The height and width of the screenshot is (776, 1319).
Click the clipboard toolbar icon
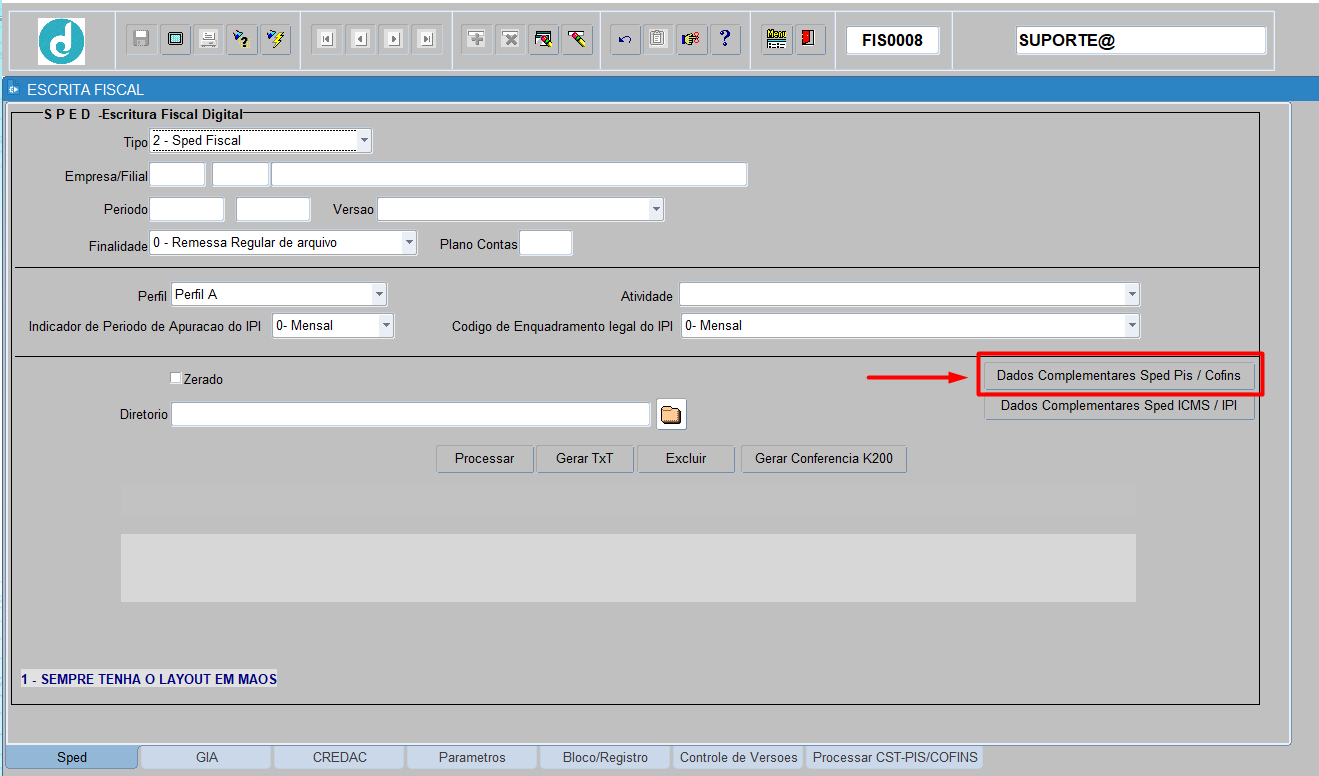(658, 40)
